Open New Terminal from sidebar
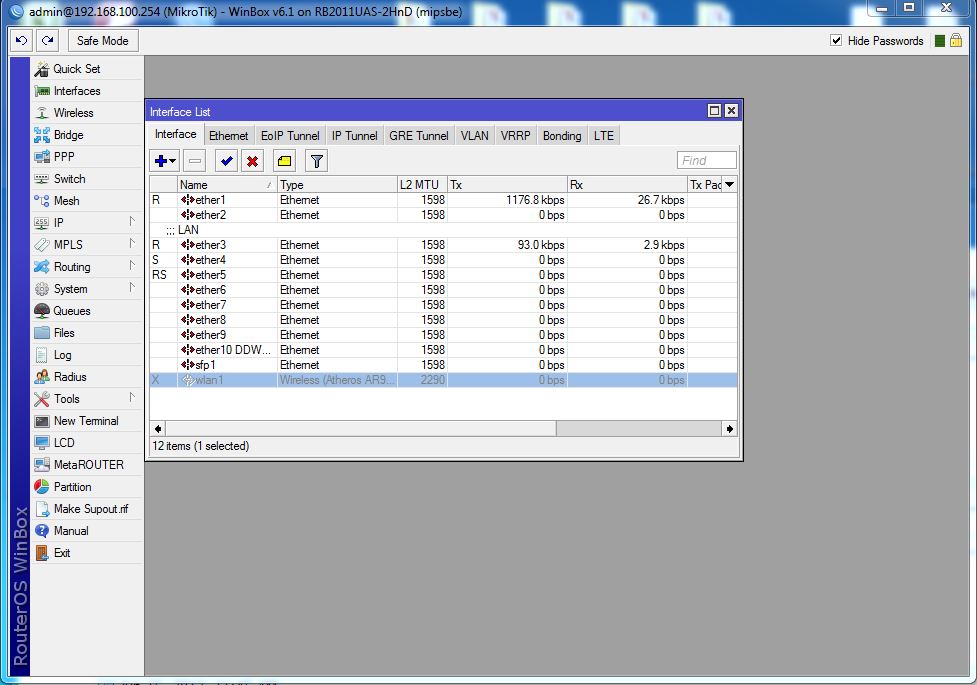Viewport: 977px width, 685px height. point(87,421)
